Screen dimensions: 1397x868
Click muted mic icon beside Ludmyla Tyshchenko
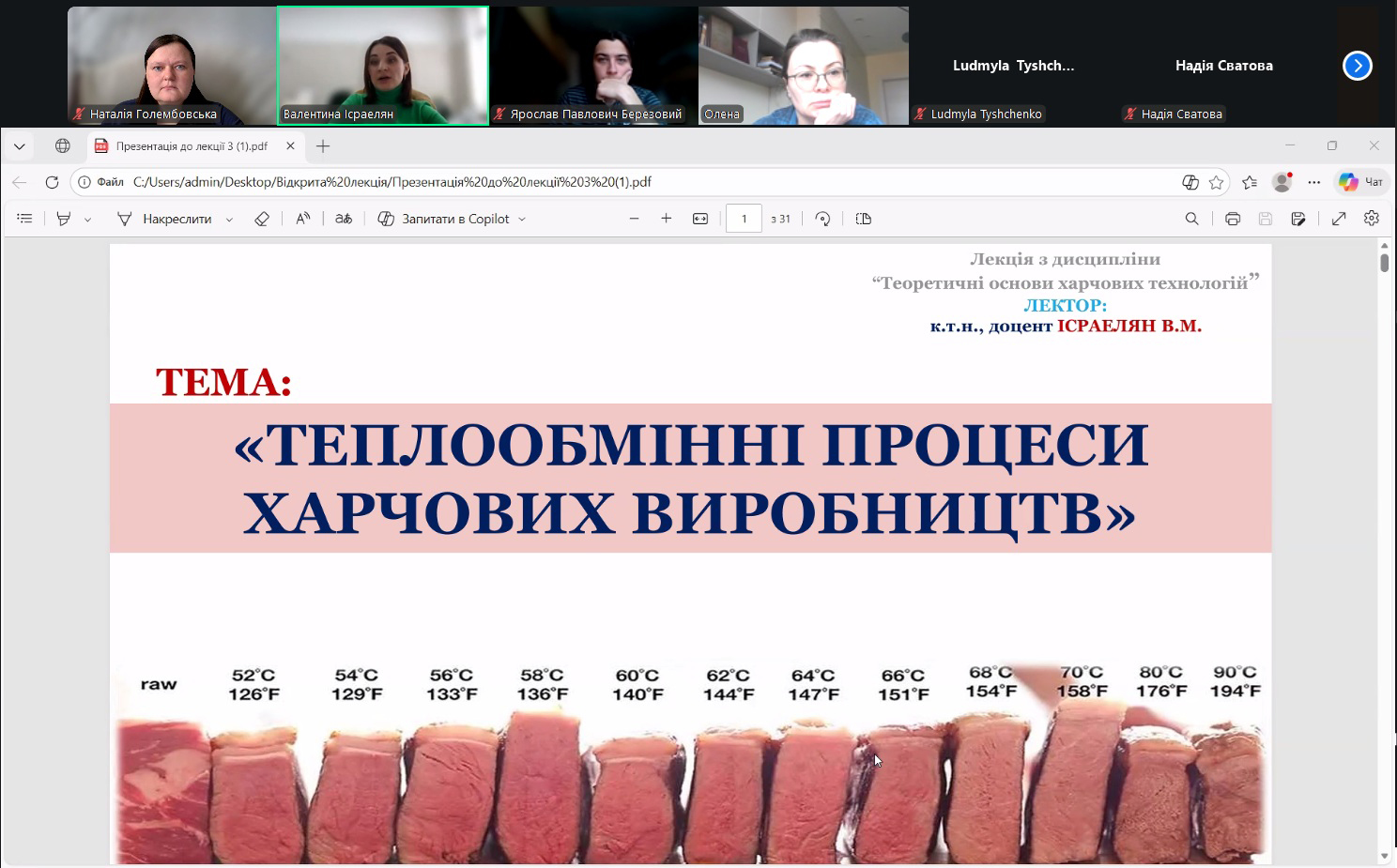[x=921, y=114]
